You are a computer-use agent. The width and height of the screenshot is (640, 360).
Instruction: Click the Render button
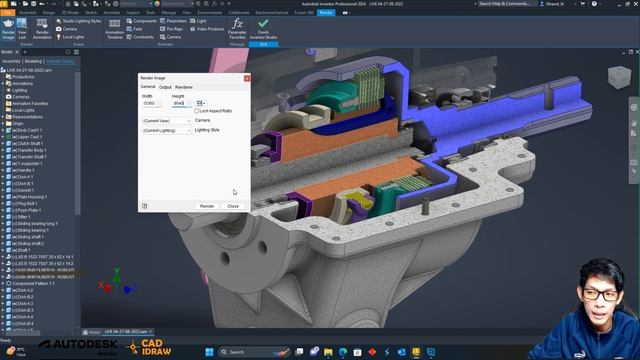pos(207,206)
